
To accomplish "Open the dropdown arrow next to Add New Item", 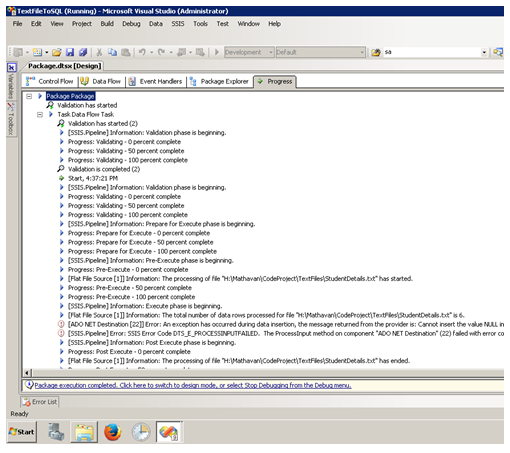I will [46, 52].
